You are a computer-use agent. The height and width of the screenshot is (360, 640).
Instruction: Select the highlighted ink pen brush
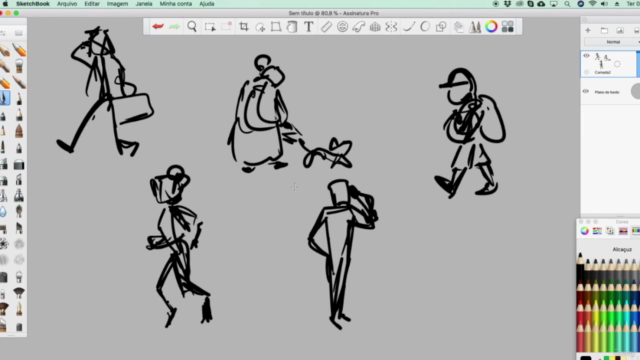pos(4,98)
